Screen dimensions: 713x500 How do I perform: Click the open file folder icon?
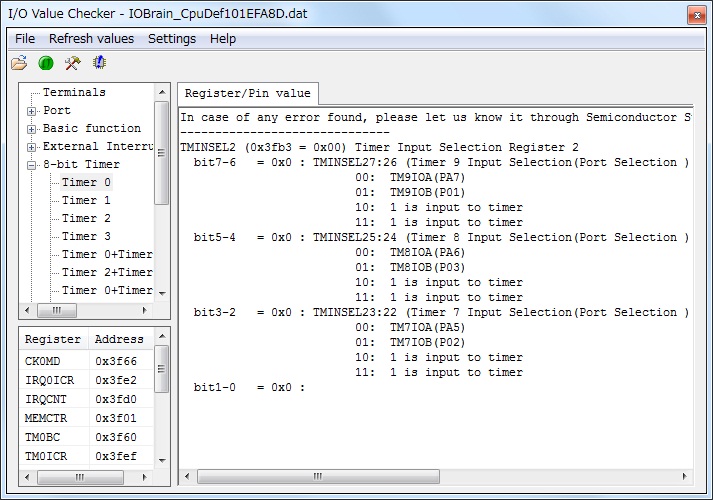coord(19,63)
